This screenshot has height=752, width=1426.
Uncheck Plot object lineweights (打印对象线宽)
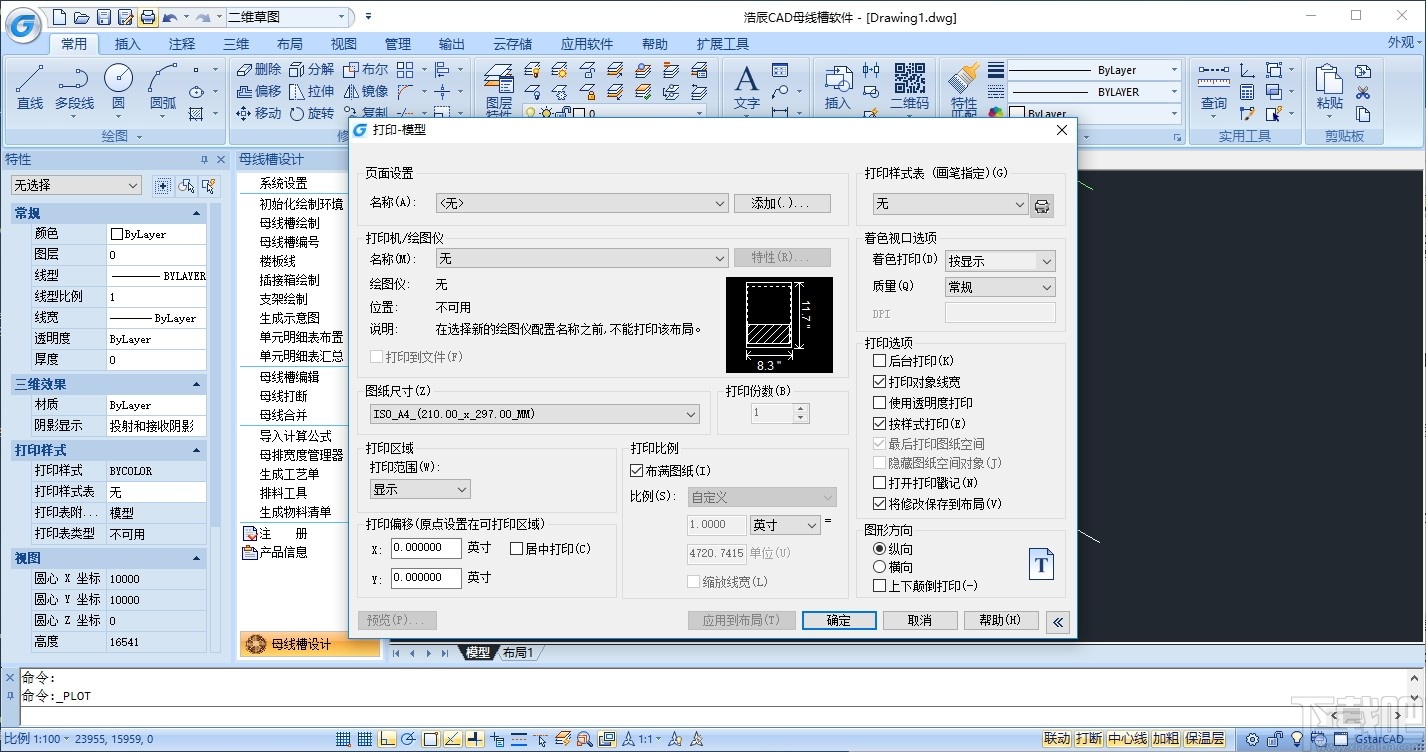pyautogui.click(x=880, y=382)
